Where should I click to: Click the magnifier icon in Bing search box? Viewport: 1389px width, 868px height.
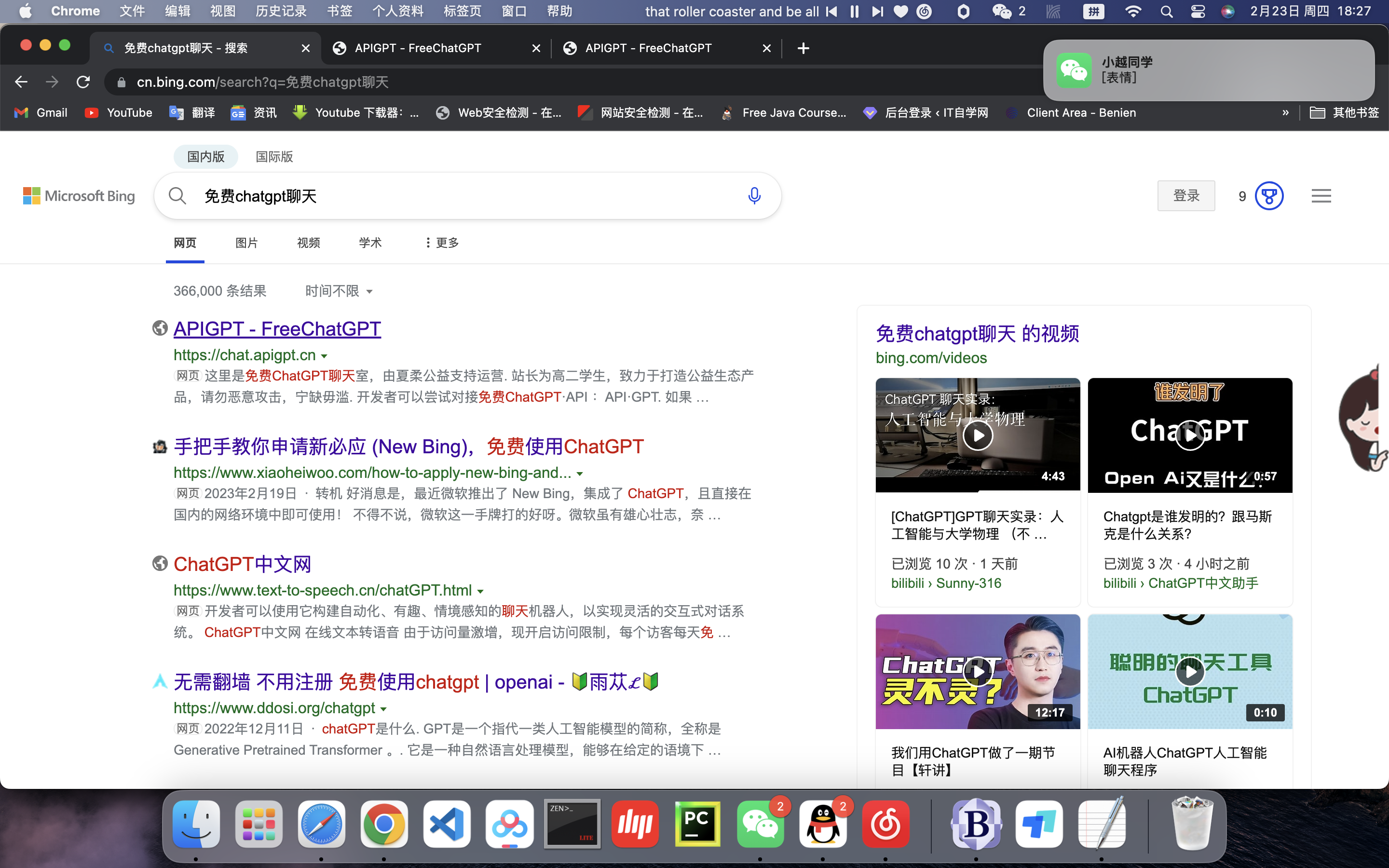[x=177, y=196]
